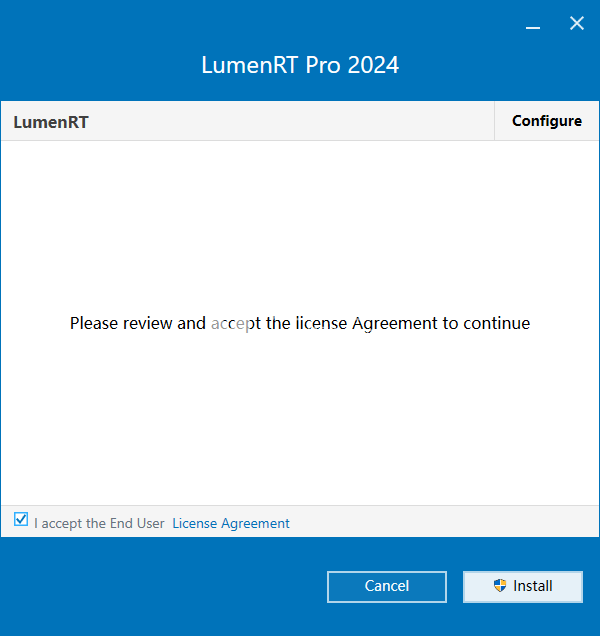Click the word 'Agreement' in the blue link
600x636 pixels.
(x=255, y=523)
